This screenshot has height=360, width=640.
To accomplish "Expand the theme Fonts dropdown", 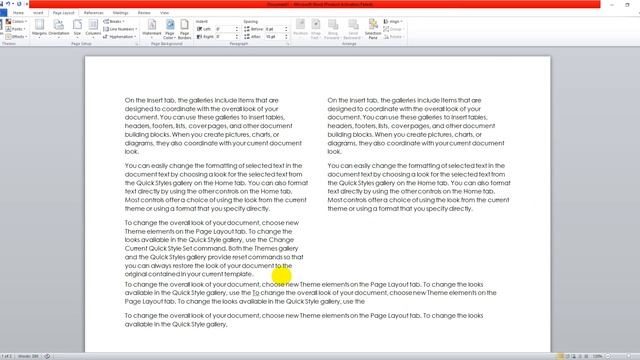I will point(16,29).
